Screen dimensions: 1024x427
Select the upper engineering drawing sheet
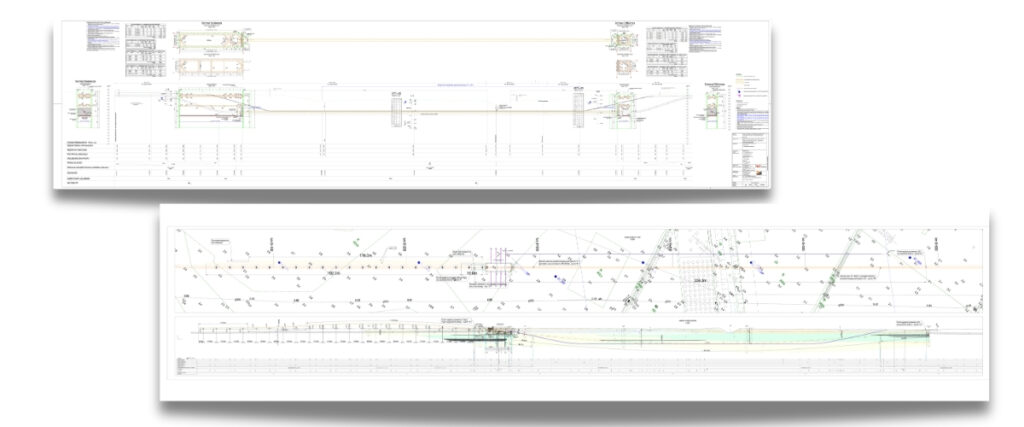point(411,105)
